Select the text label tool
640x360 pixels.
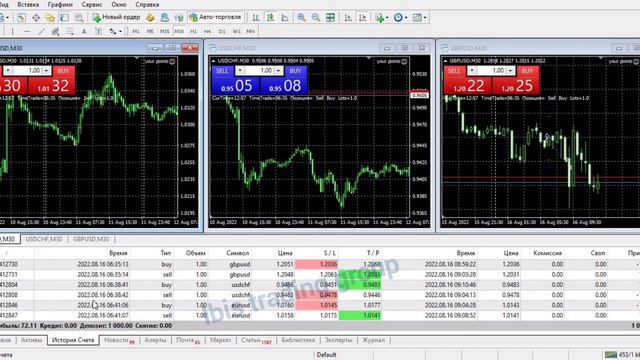pyautogui.click(x=98, y=31)
